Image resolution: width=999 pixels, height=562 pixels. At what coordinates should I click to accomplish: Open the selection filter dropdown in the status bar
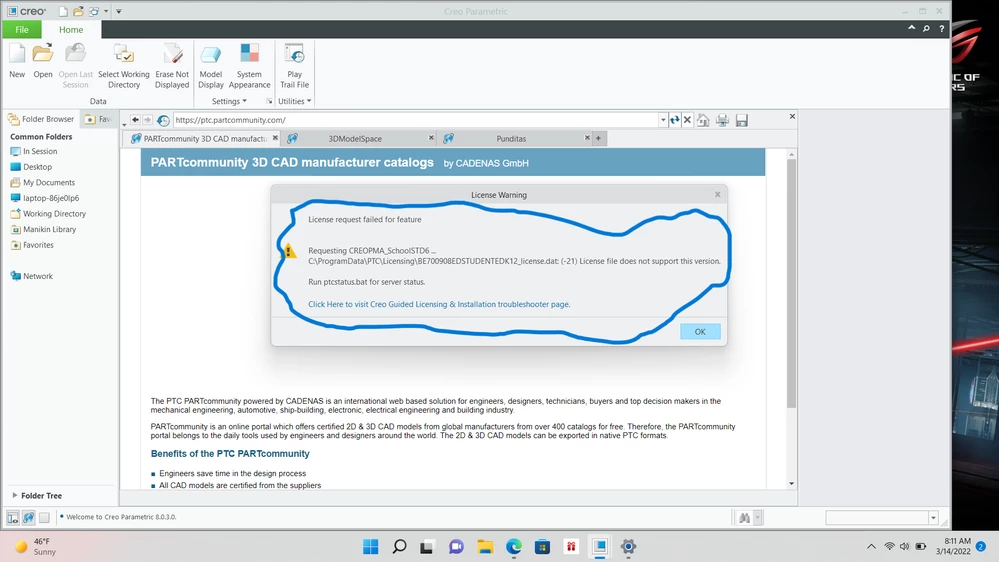click(x=933, y=518)
